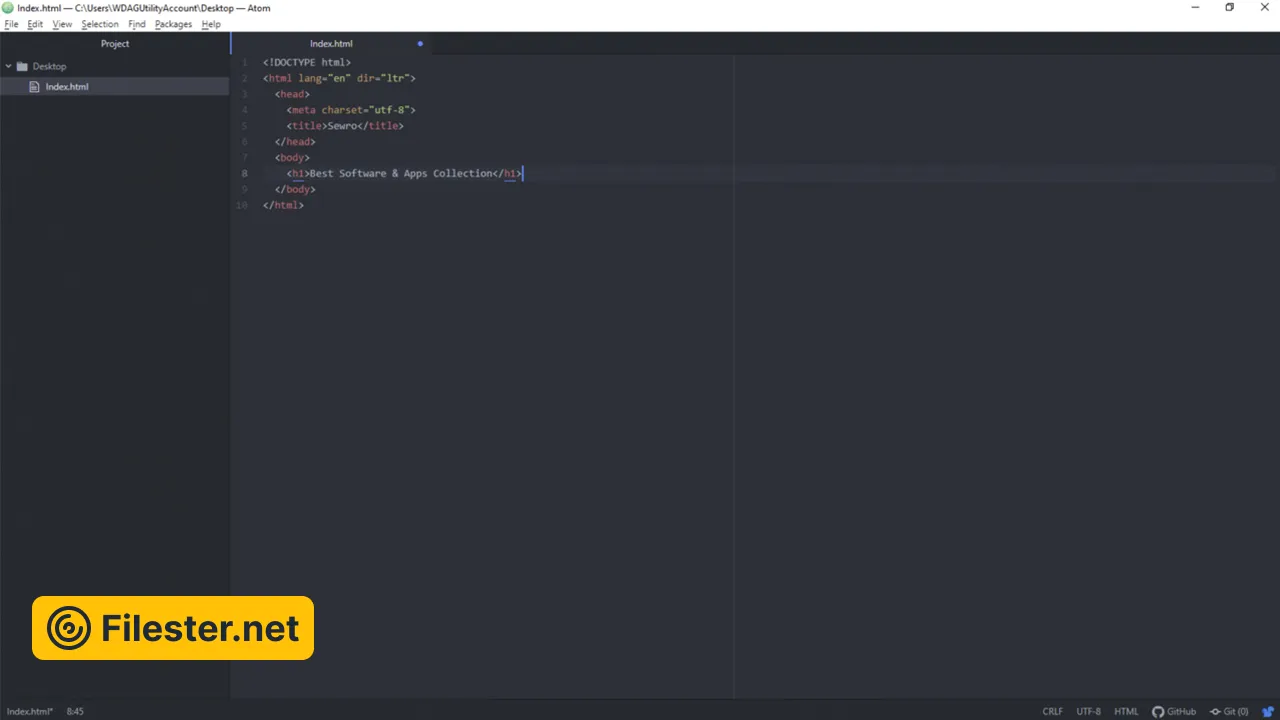Image resolution: width=1280 pixels, height=720 pixels.
Task: Click the Index.html file icon in sidebar
Action: tap(35, 87)
